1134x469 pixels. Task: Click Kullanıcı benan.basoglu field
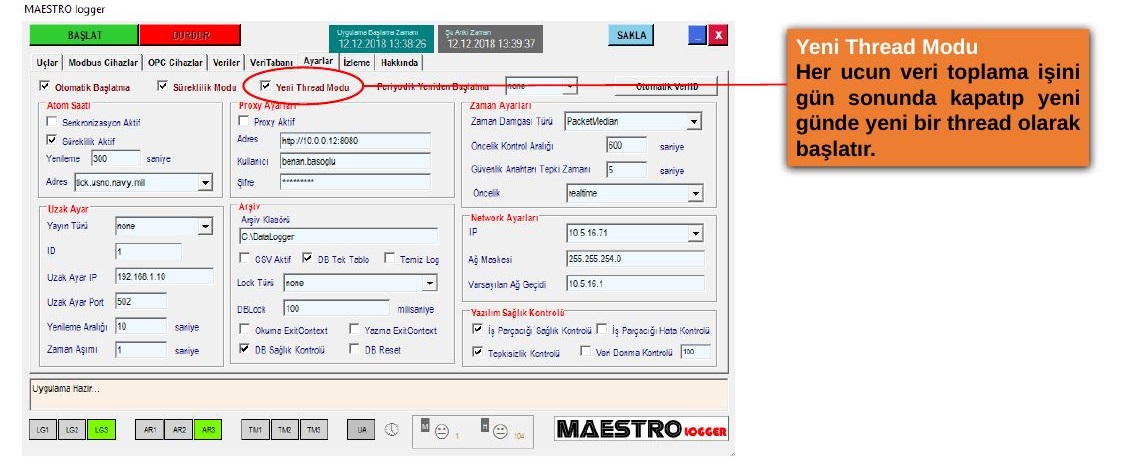355,161
